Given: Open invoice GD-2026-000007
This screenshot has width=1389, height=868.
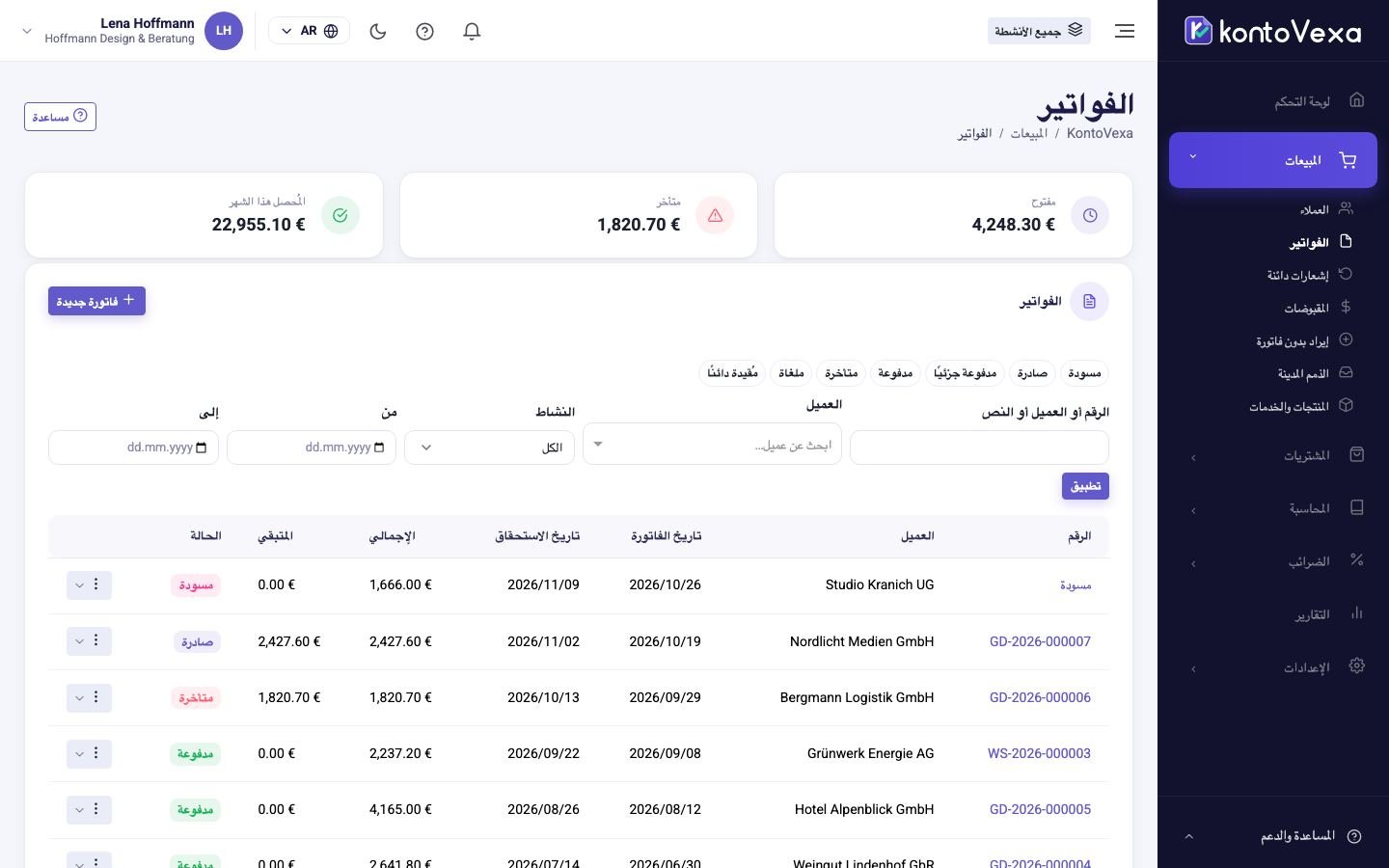Looking at the screenshot, I should [1040, 641].
